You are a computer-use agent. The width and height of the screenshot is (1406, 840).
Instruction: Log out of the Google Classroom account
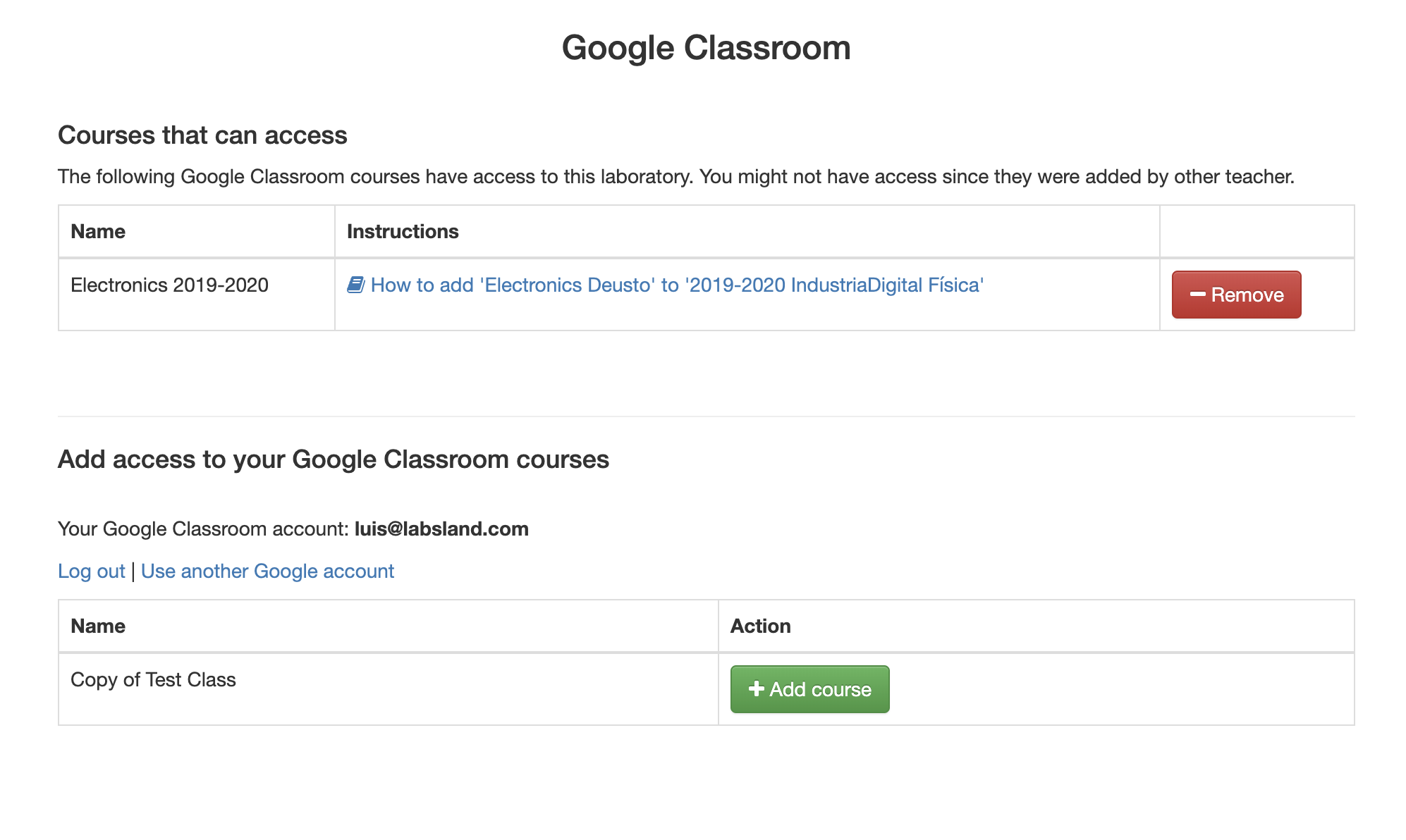click(x=92, y=571)
